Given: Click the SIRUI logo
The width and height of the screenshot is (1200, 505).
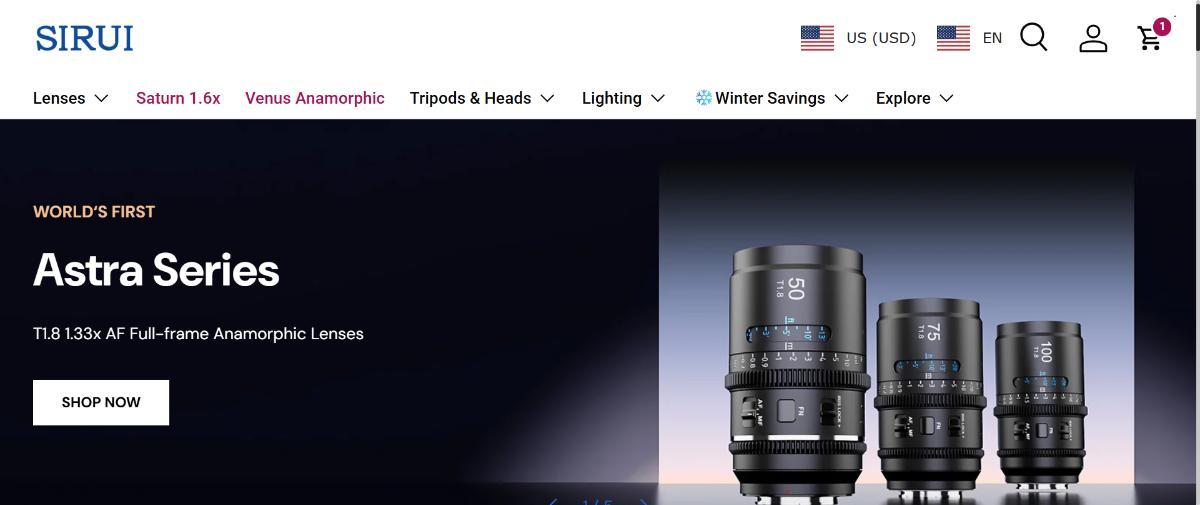Looking at the screenshot, I should tap(84, 38).
